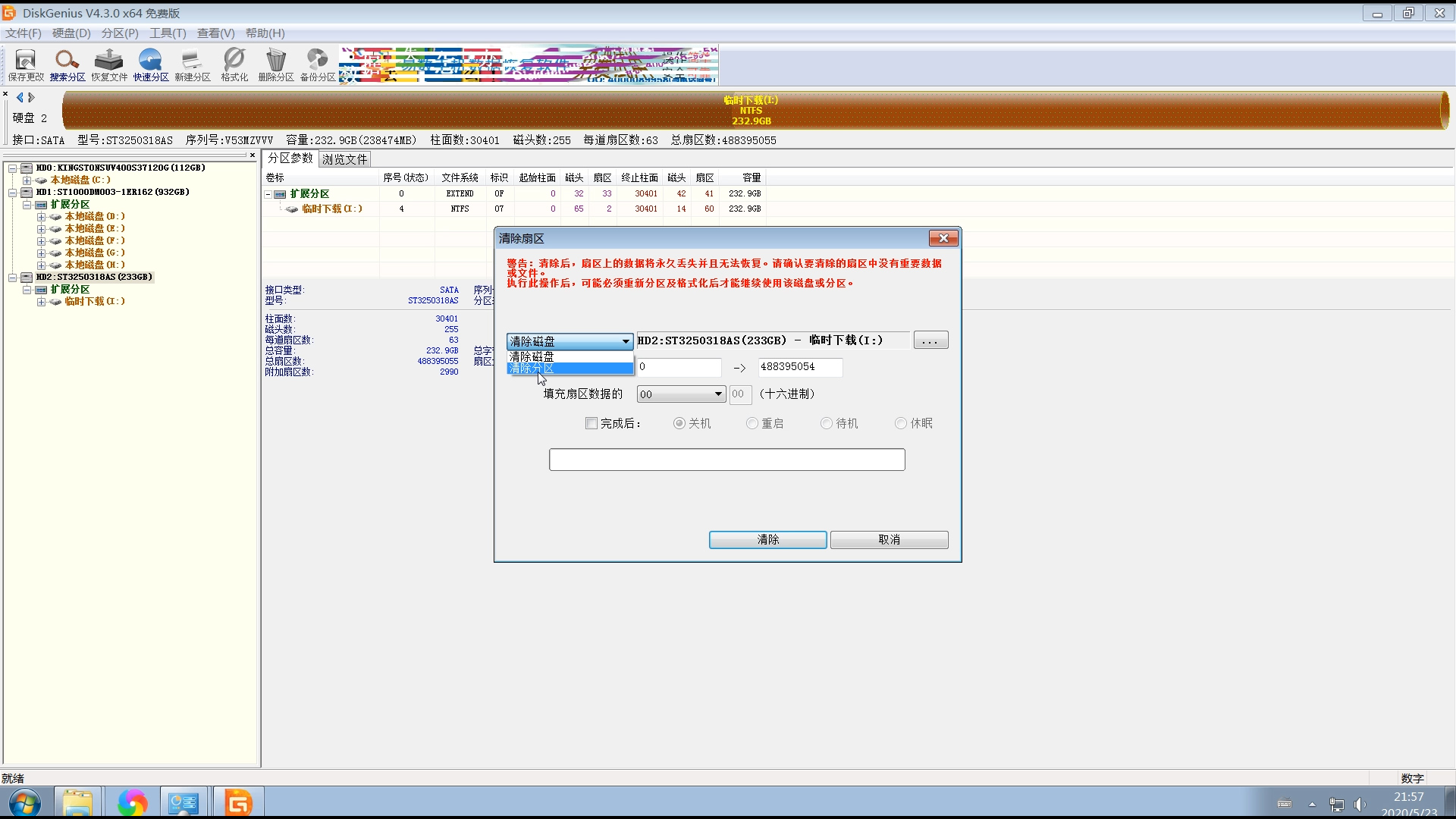Image resolution: width=1456 pixels, height=819 pixels.
Task: Click the orange 临时下载(I:) partition bar
Action: (x=751, y=111)
